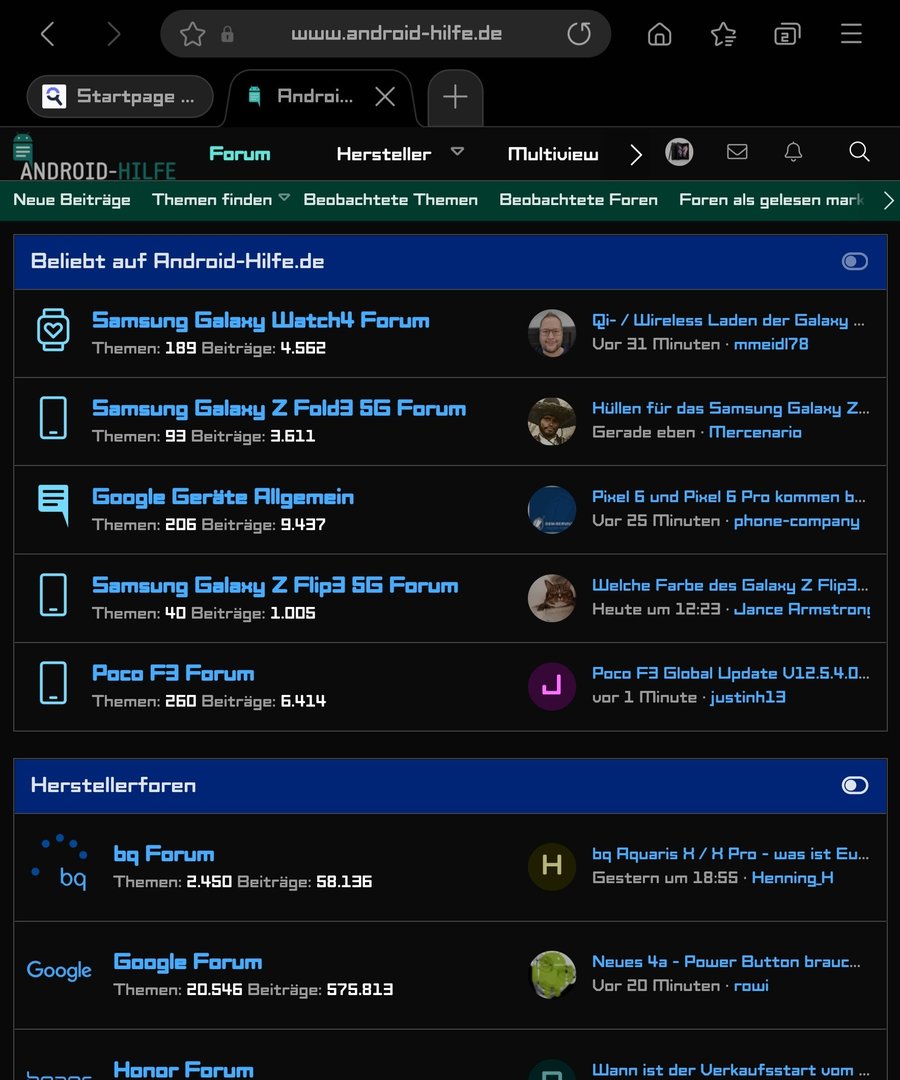Toggle the Herstellerforen section switch

point(855,786)
